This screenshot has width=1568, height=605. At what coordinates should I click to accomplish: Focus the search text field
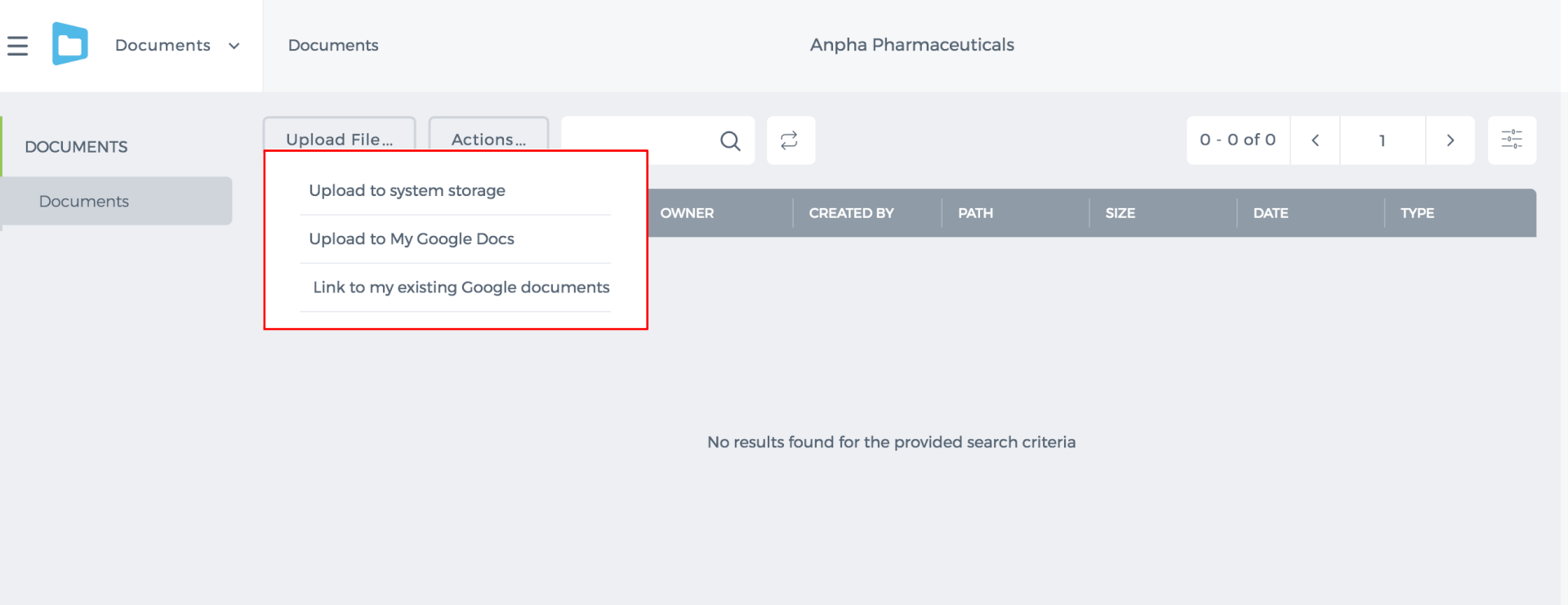pyautogui.click(x=639, y=140)
